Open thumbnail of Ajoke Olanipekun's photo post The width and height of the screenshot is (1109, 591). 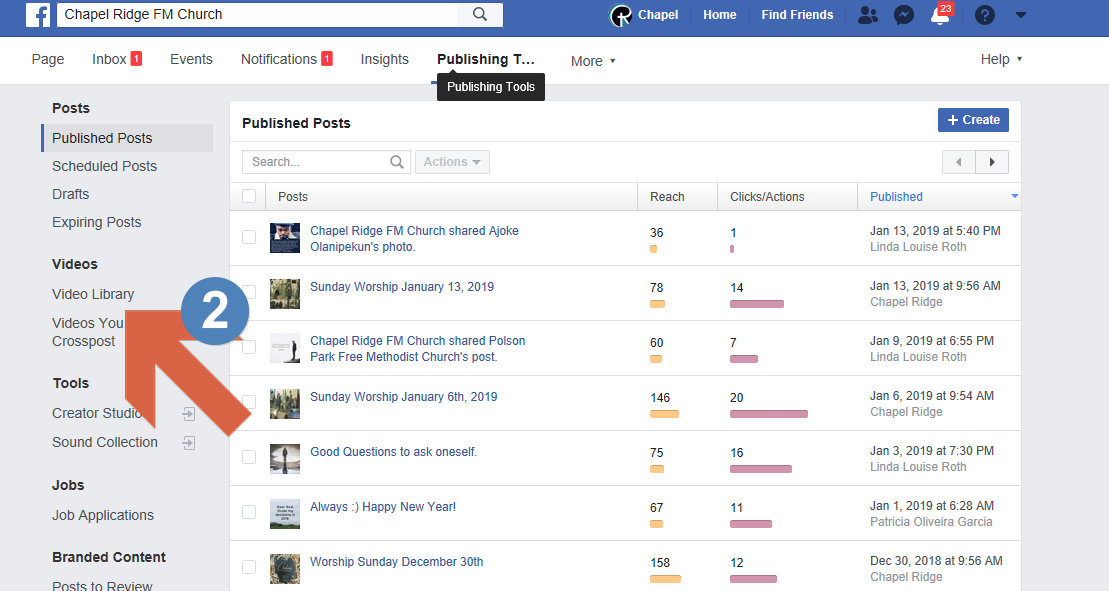point(285,238)
